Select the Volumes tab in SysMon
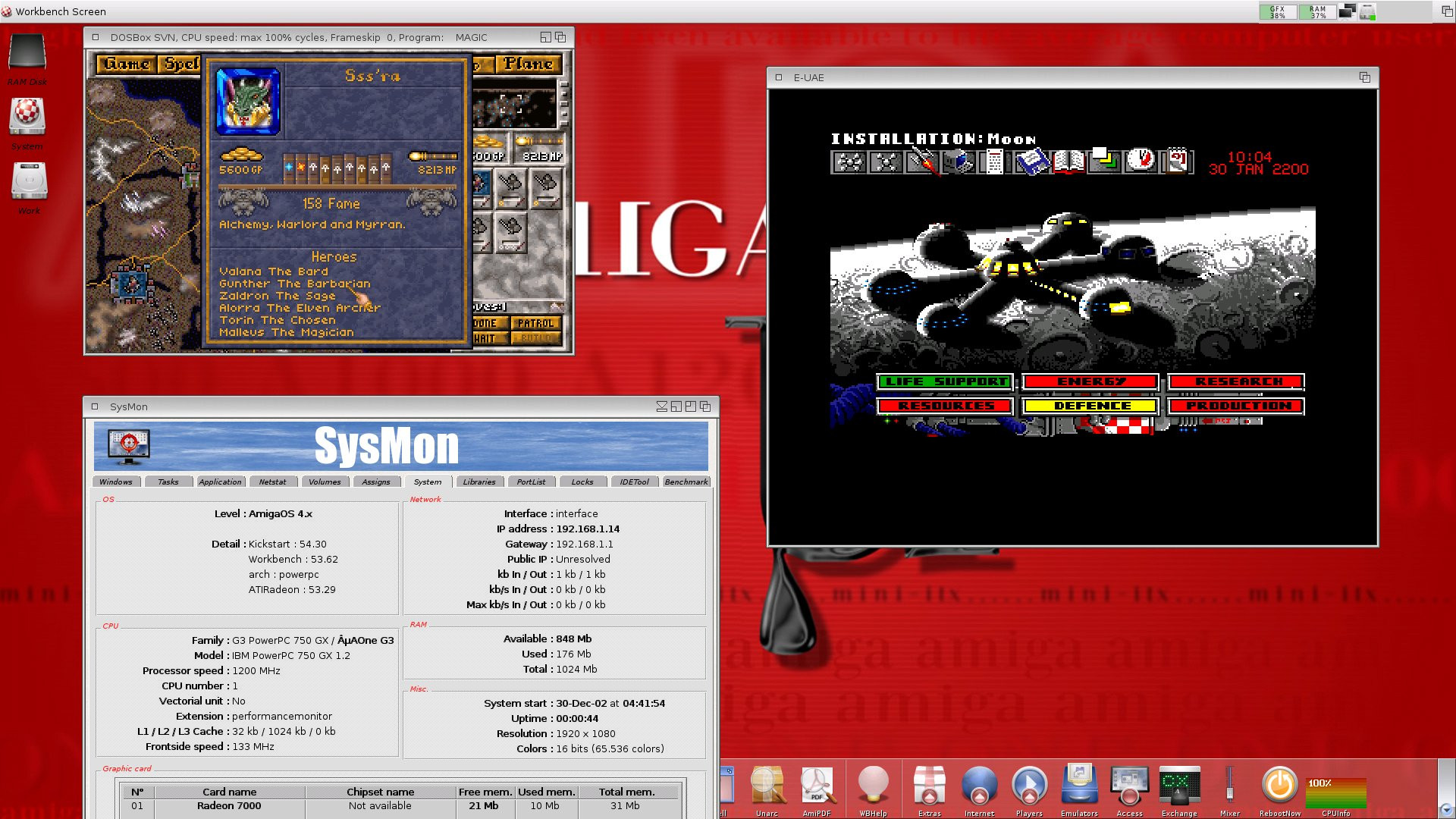Image resolution: width=1456 pixels, height=819 pixels. (x=325, y=482)
